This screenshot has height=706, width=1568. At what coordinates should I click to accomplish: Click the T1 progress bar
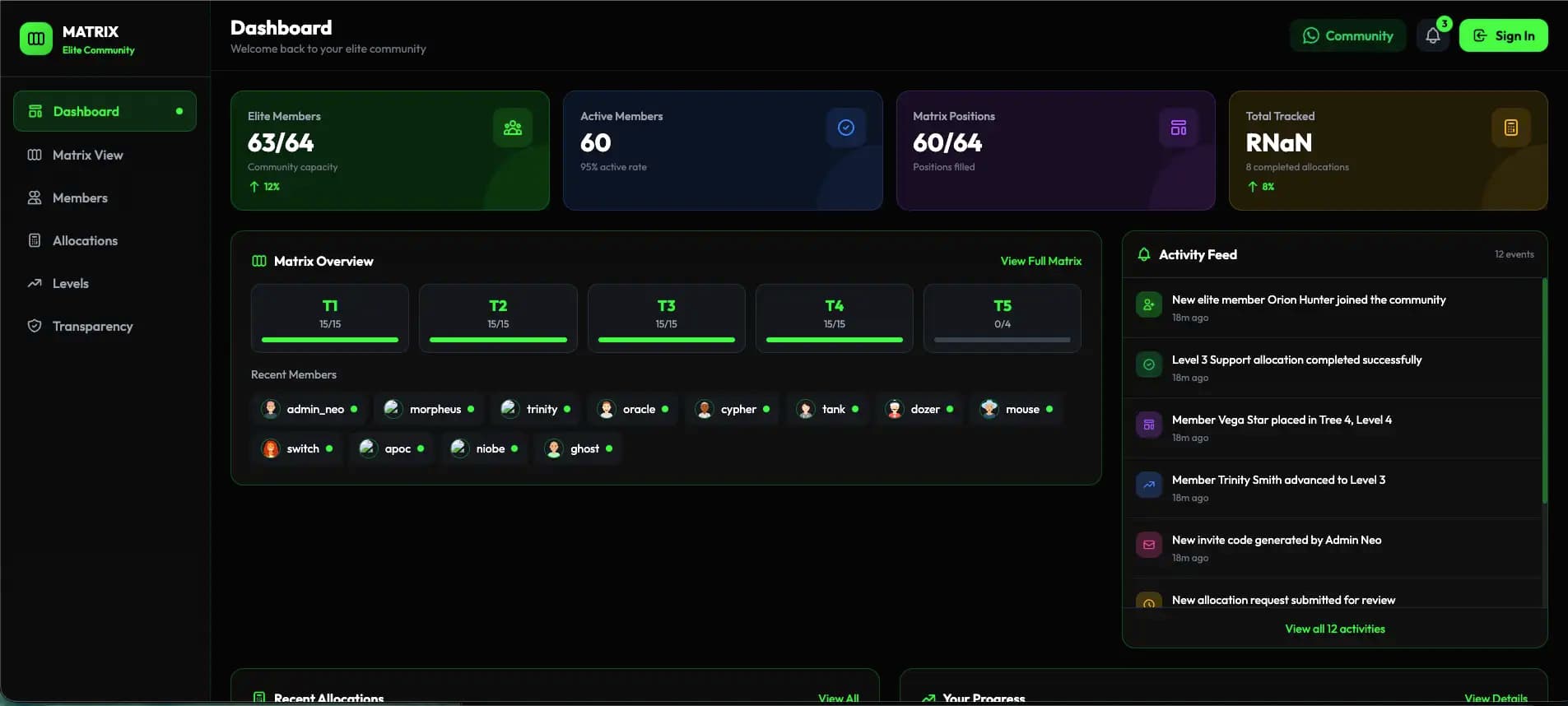pyautogui.click(x=329, y=340)
